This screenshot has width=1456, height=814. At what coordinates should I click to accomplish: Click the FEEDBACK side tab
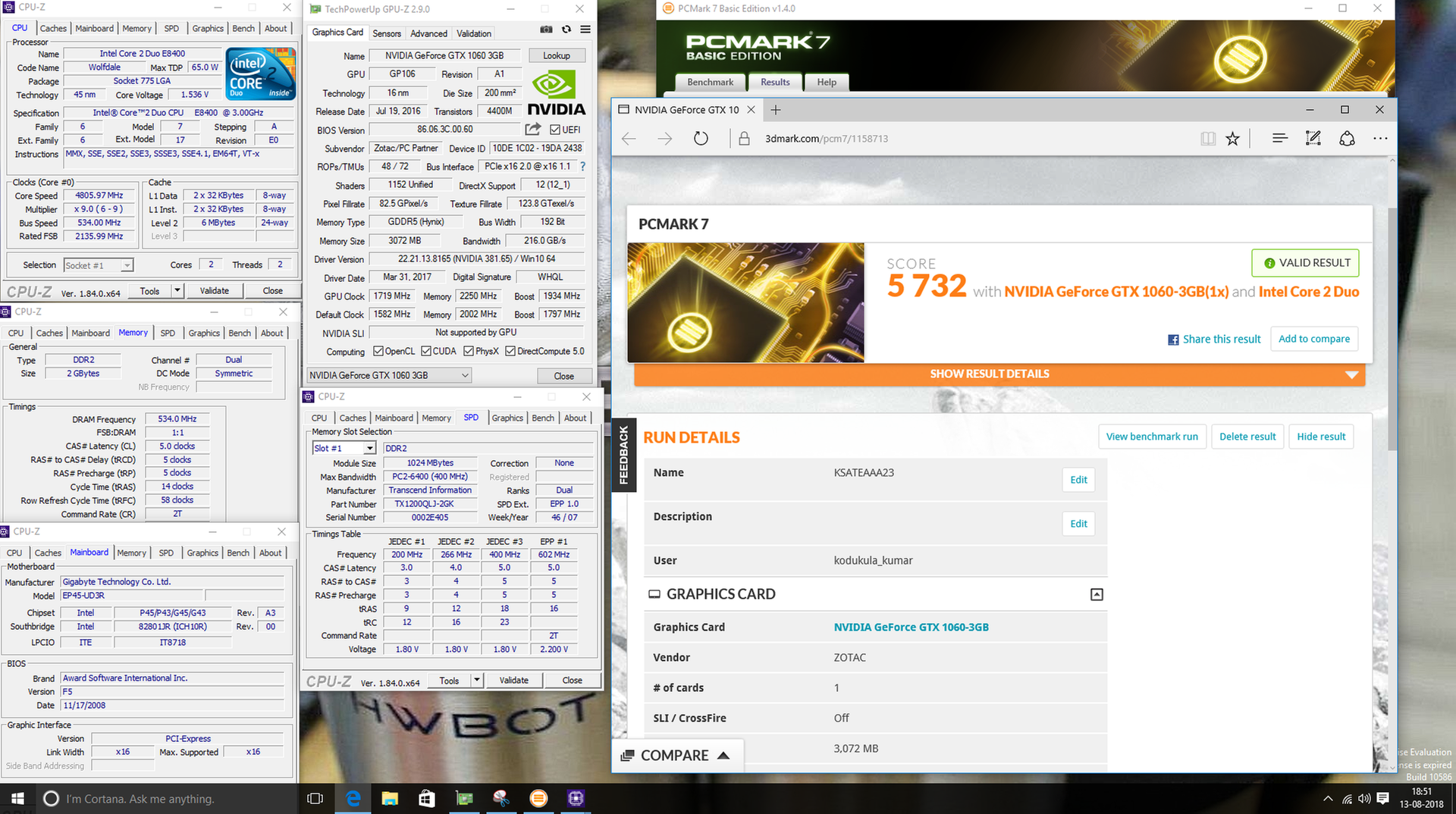(624, 455)
